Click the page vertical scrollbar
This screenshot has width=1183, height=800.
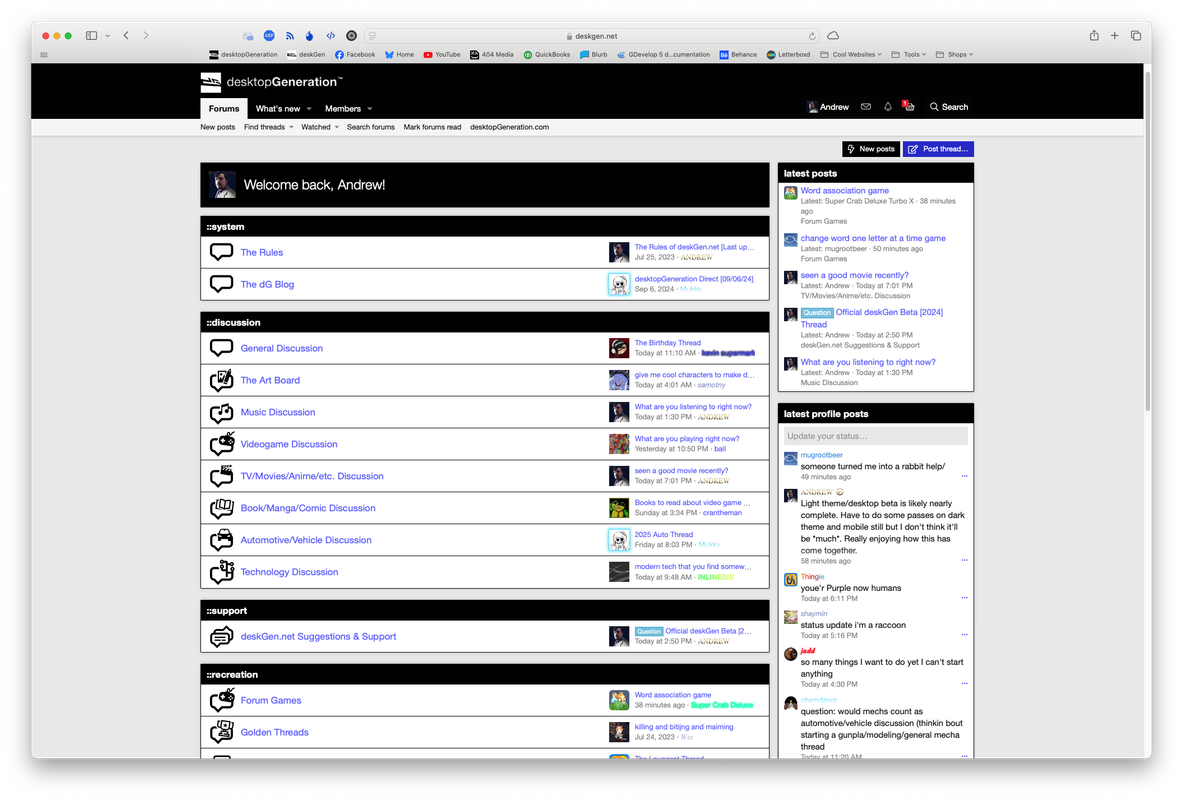point(1148,242)
